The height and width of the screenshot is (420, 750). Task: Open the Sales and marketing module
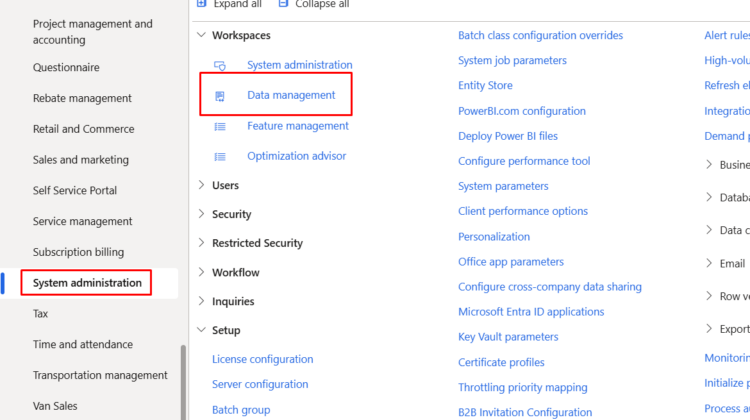[81, 160]
